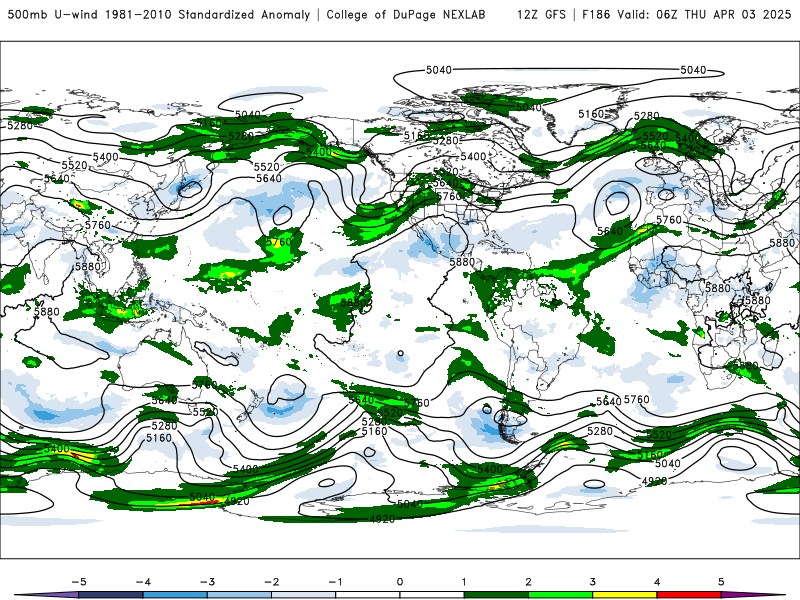Screen dimensions: 800x600
Task: Click the '3' tick label on the color scale
Action: pos(593,582)
